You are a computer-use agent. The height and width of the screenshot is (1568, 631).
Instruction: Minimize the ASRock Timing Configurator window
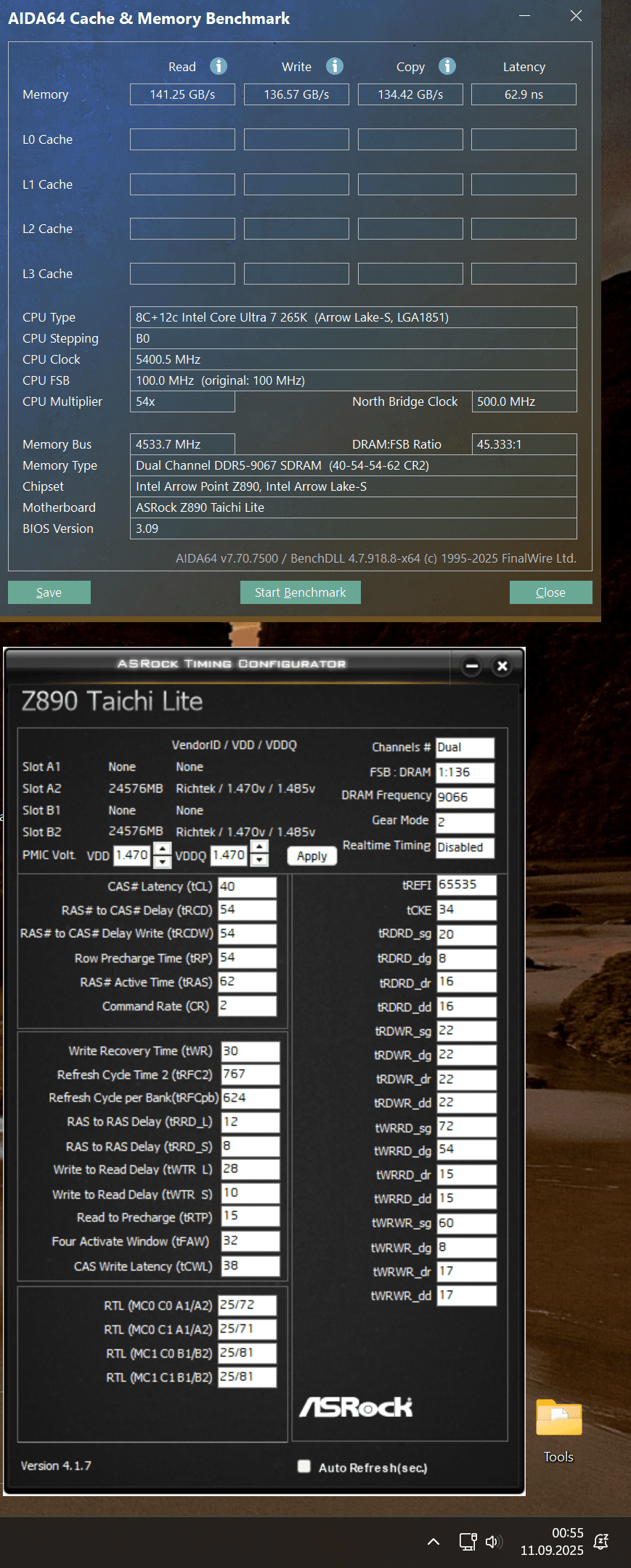472,666
